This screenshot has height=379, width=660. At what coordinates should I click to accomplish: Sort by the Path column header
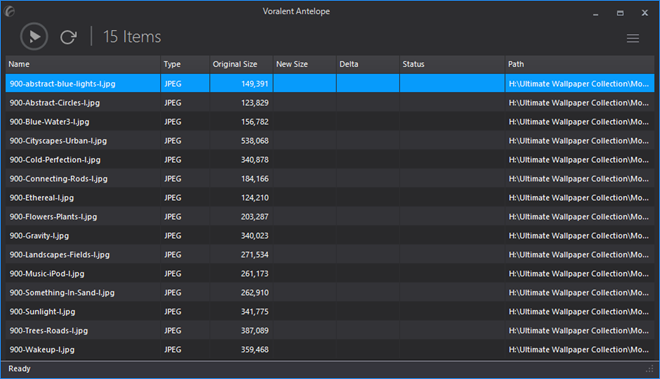pos(580,64)
